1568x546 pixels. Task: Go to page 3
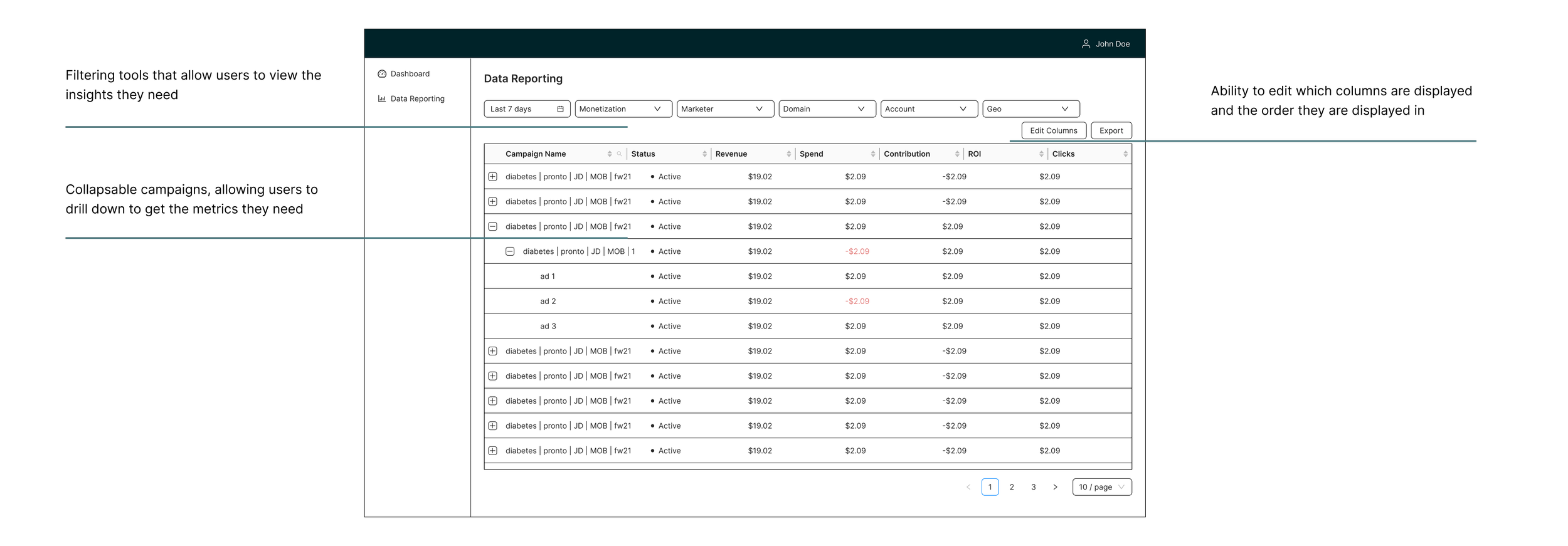click(1034, 487)
